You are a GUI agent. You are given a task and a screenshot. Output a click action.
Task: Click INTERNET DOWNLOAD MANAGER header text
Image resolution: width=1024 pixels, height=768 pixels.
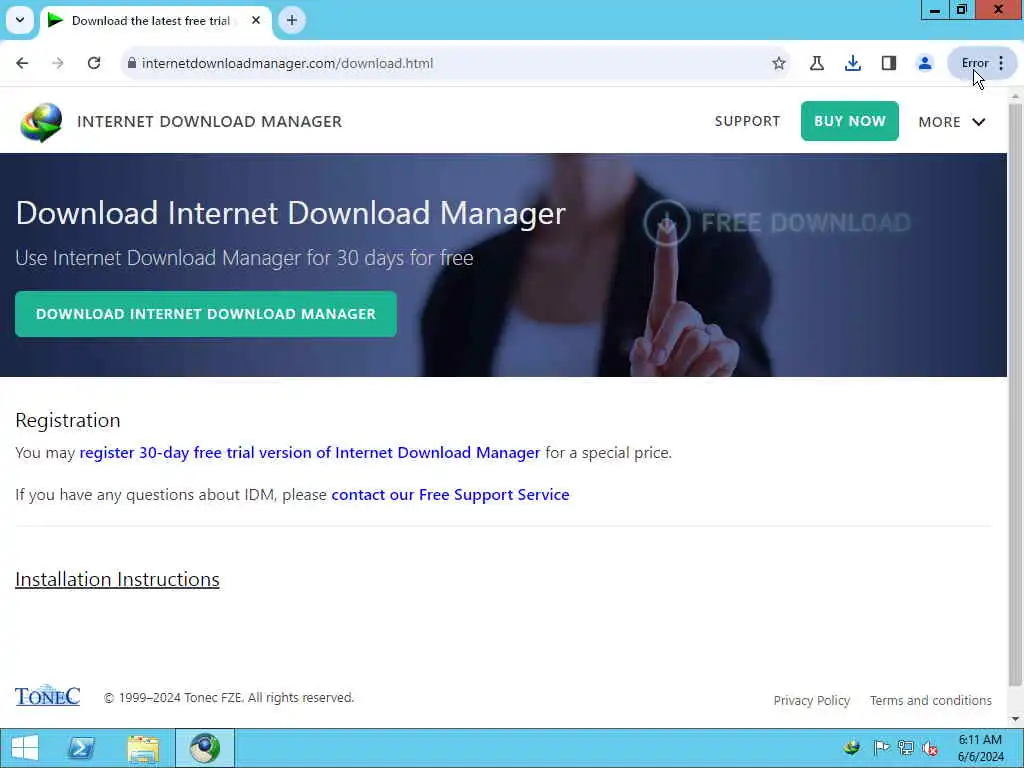click(x=209, y=121)
